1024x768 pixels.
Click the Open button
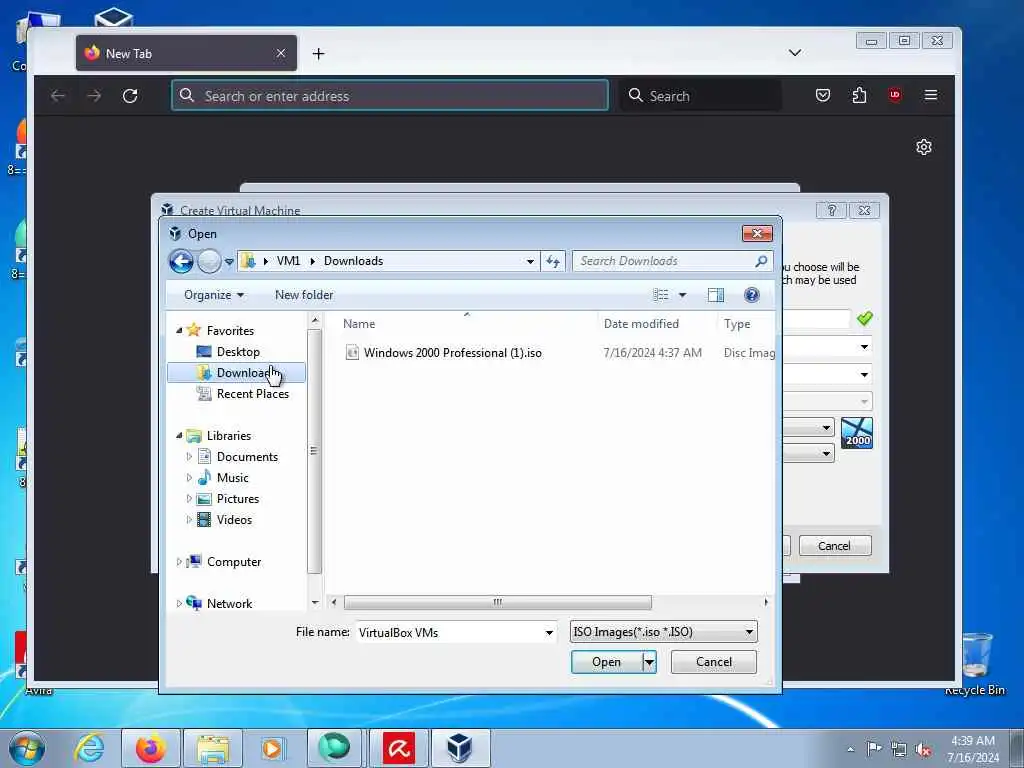pos(607,662)
